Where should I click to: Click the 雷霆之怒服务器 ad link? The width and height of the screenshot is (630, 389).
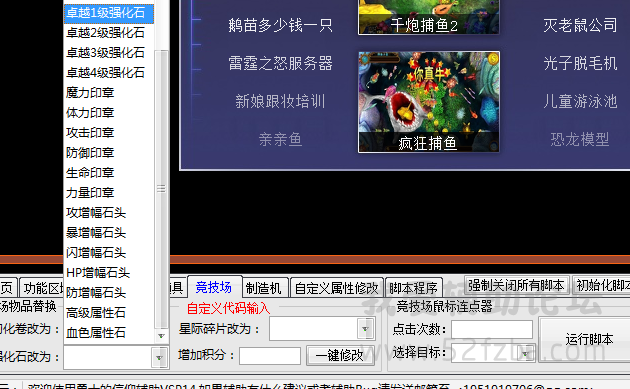pyautogui.click(x=280, y=63)
